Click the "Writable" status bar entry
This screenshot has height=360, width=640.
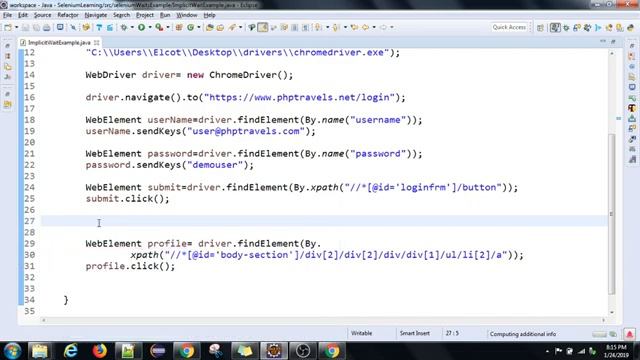[362, 333]
